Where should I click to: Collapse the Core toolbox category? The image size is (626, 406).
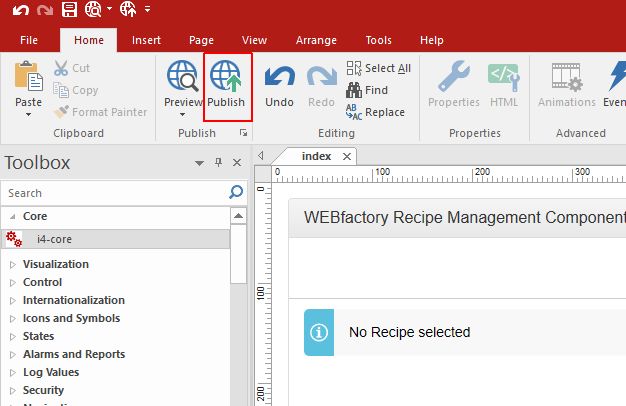13,217
